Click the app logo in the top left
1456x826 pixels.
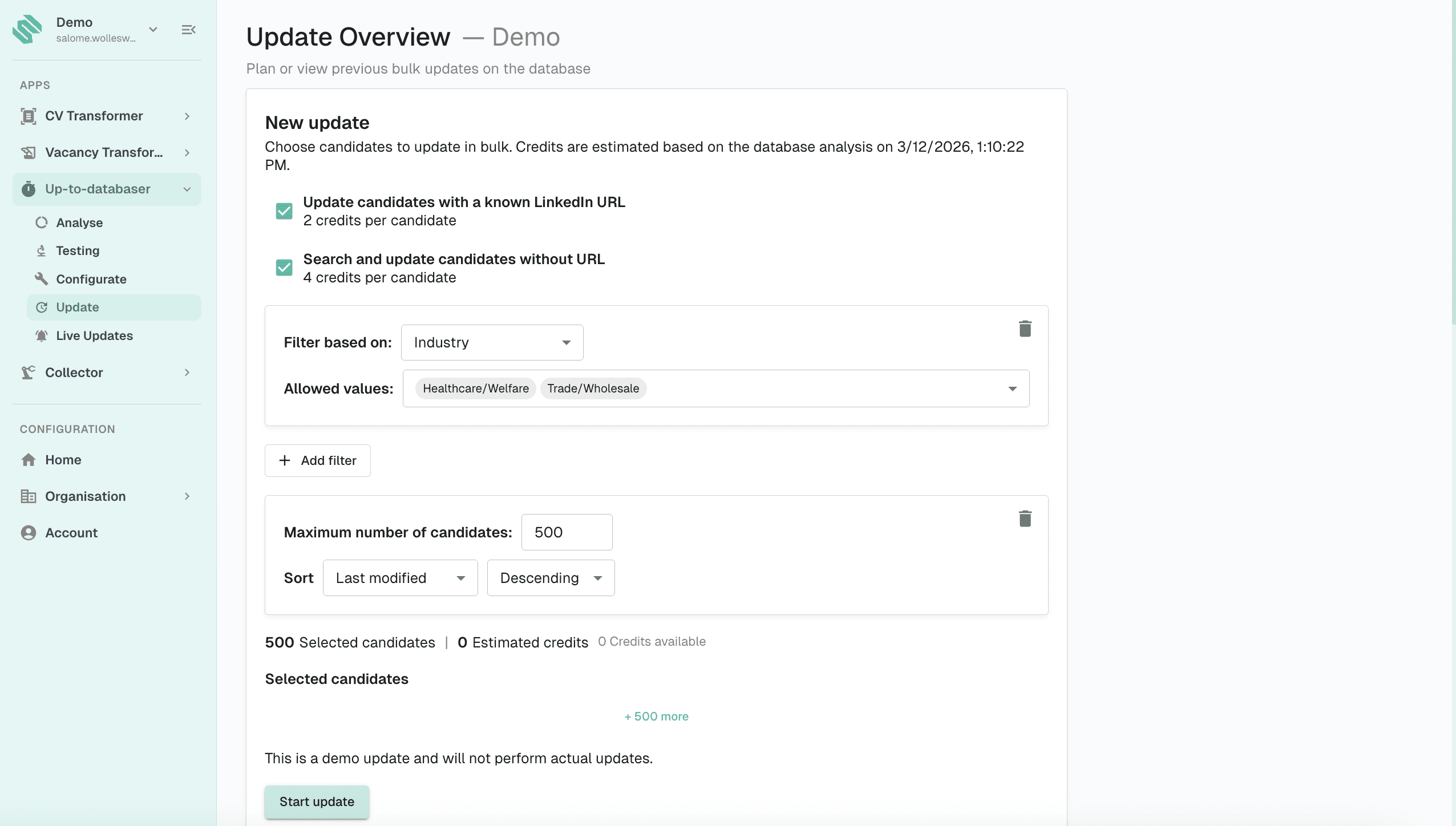pyautogui.click(x=27, y=30)
